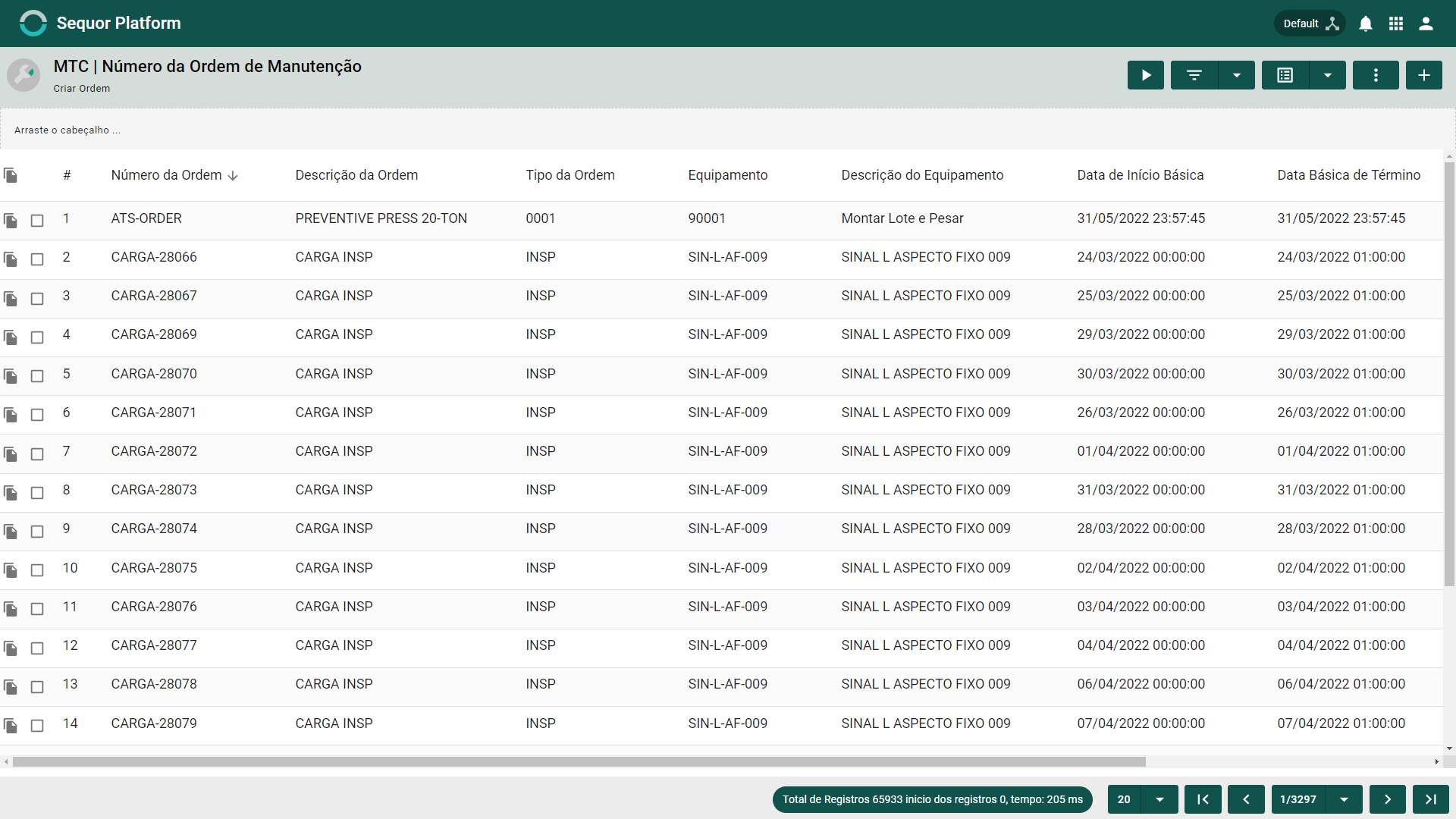Select row 4 CARGA-28069 checkbox
The width and height of the screenshot is (1456, 819).
[x=37, y=337]
